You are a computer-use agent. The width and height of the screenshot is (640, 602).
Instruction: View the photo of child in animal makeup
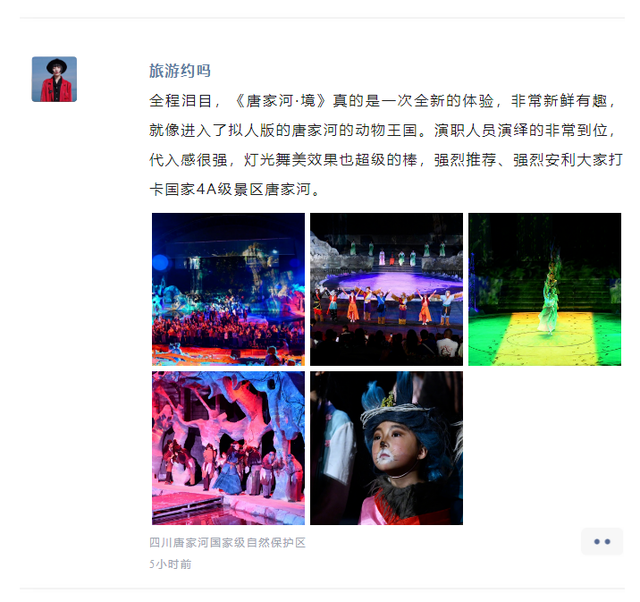[x=387, y=448]
